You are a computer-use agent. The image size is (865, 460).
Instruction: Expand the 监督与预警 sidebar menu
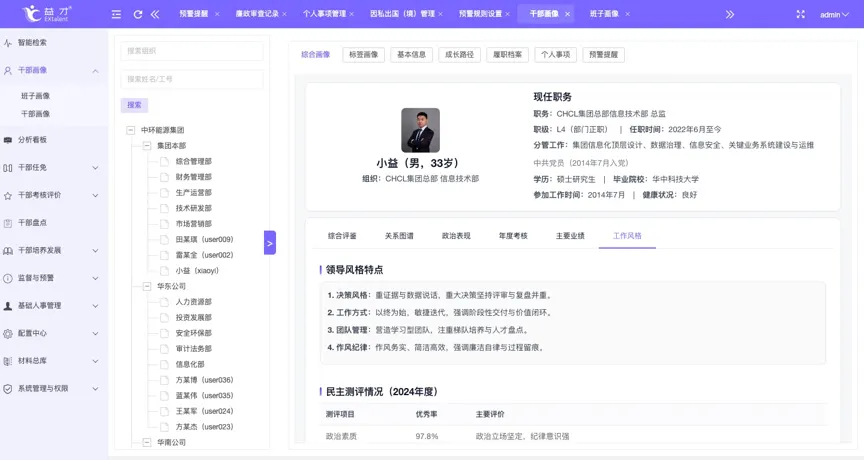pos(53,278)
